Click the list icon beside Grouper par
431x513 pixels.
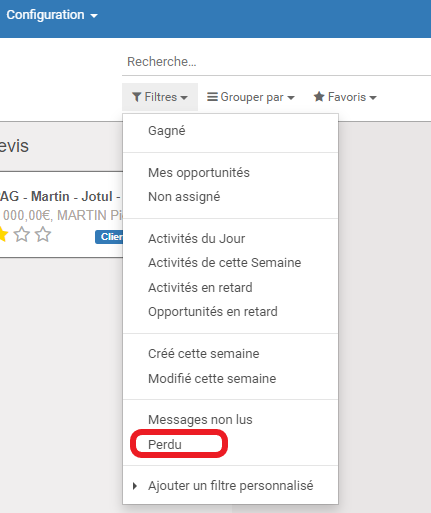(x=212, y=97)
